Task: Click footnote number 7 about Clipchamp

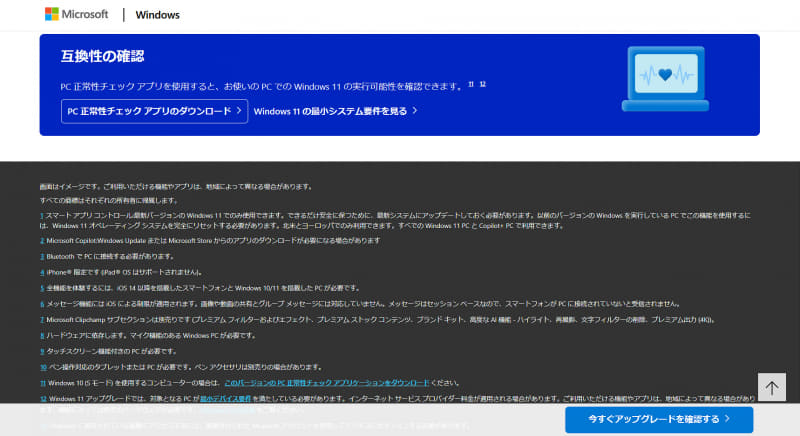Action: coord(42,320)
